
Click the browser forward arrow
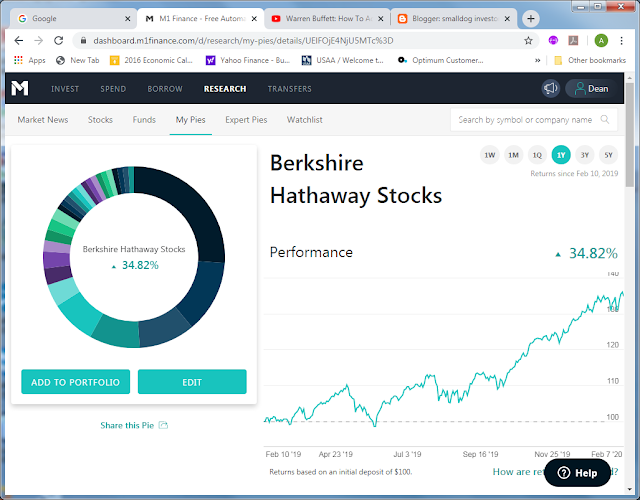click(x=38, y=40)
